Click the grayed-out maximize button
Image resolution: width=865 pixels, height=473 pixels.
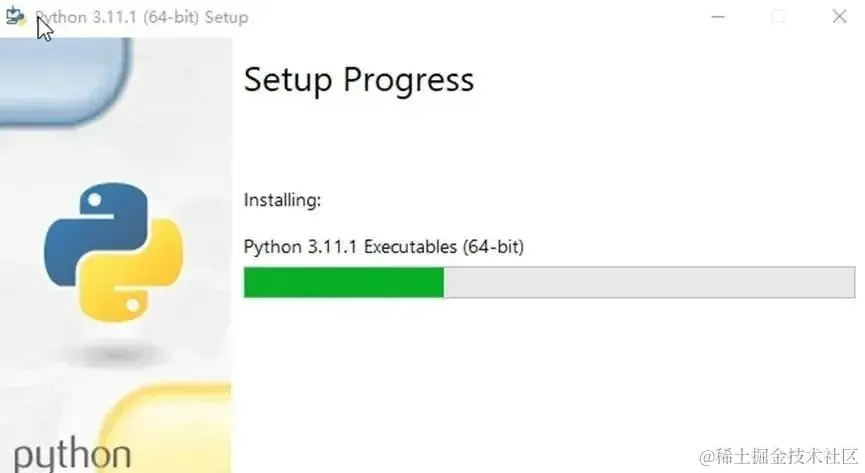click(778, 17)
